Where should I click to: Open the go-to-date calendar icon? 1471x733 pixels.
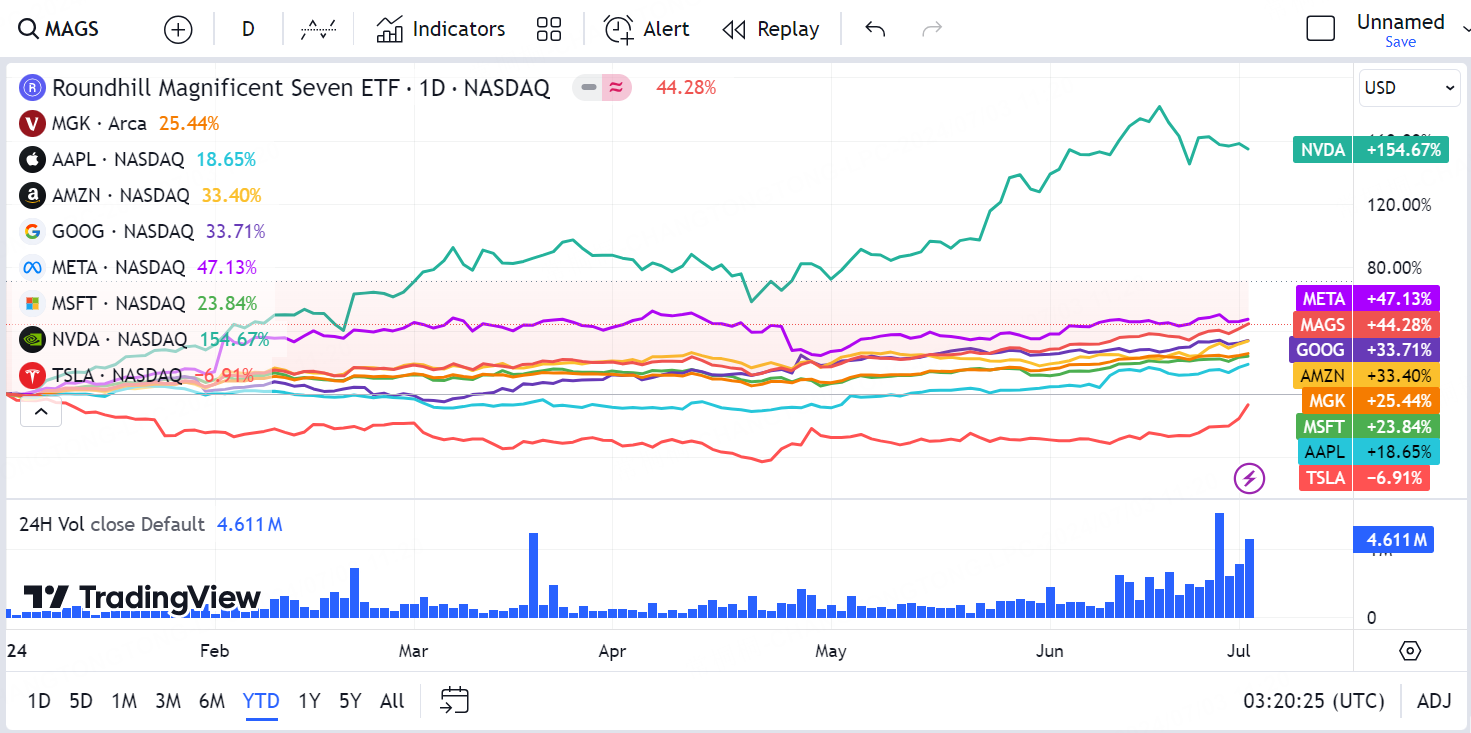click(x=454, y=701)
